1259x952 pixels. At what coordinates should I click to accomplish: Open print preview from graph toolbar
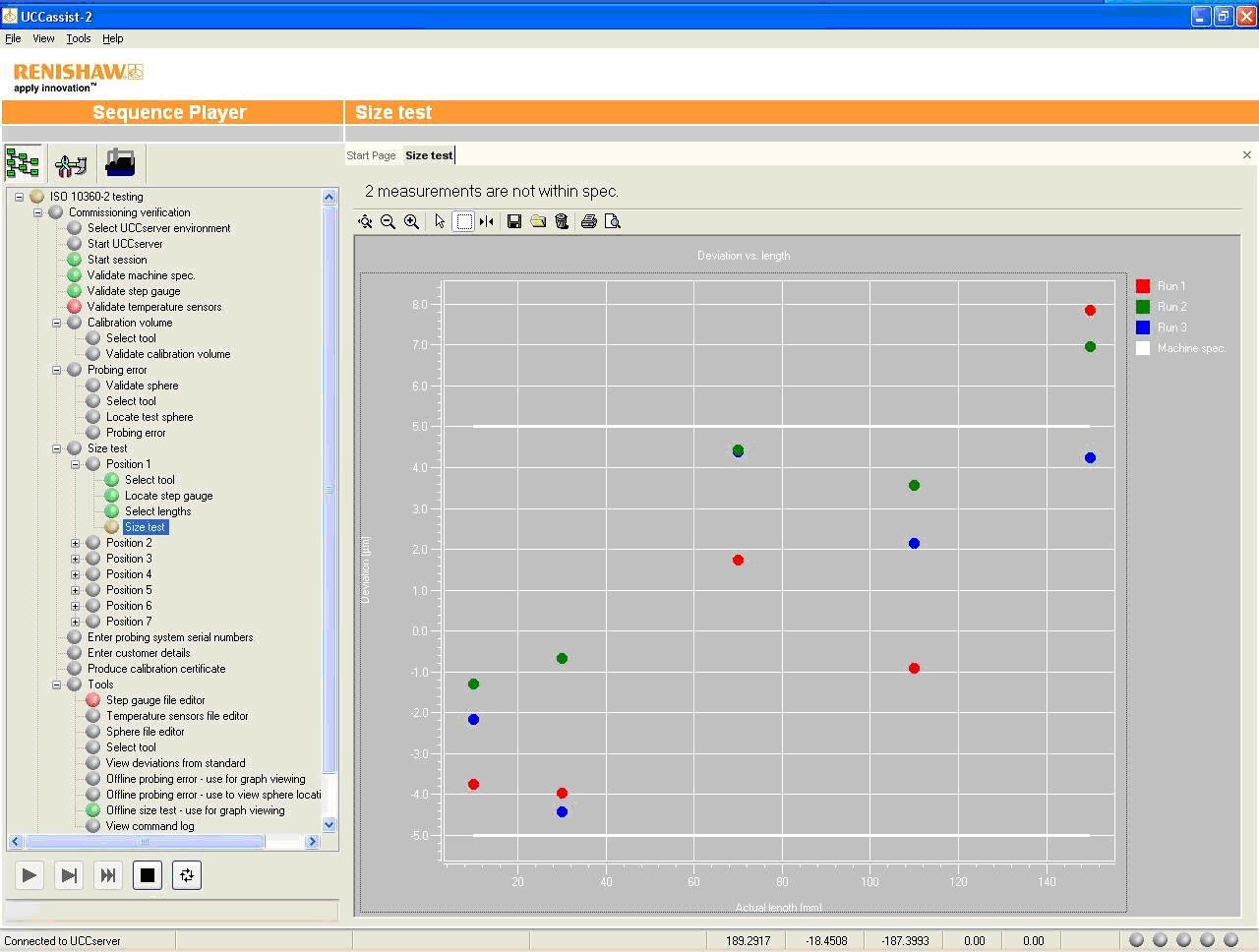pyautogui.click(x=613, y=222)
